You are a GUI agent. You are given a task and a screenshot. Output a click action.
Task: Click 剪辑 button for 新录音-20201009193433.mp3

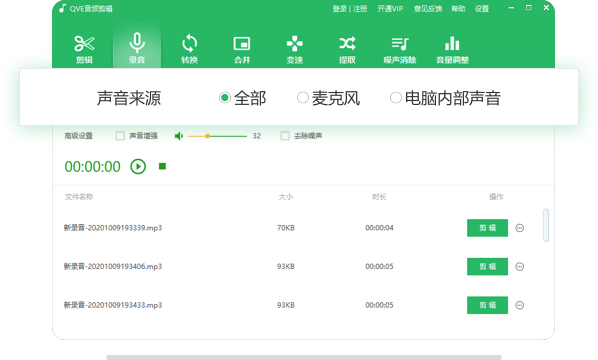pyautogui.click(x=487, y=305)
